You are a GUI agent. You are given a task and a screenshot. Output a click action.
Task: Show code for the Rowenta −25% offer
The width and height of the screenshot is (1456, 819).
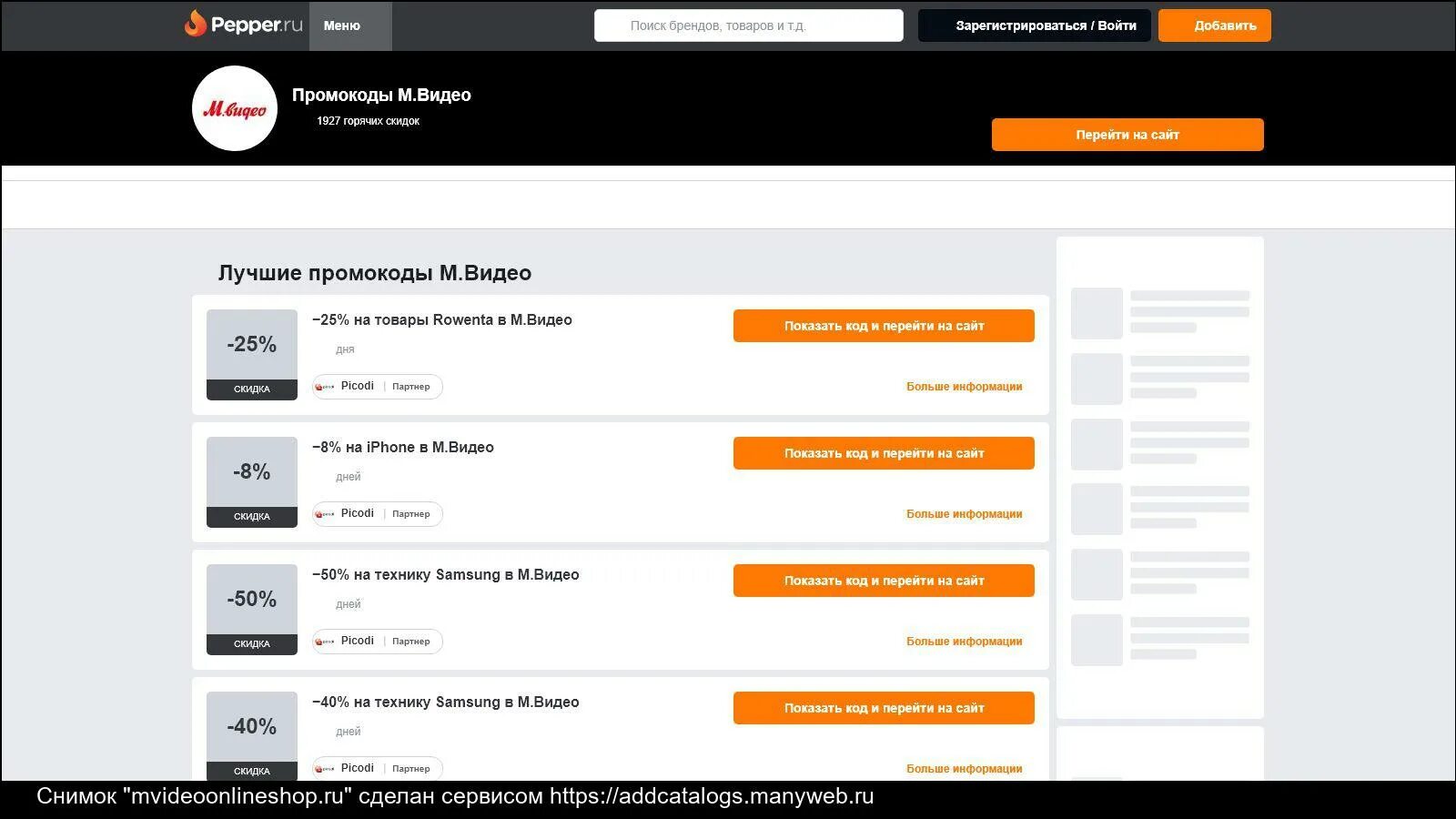click(x=884, y=326)
